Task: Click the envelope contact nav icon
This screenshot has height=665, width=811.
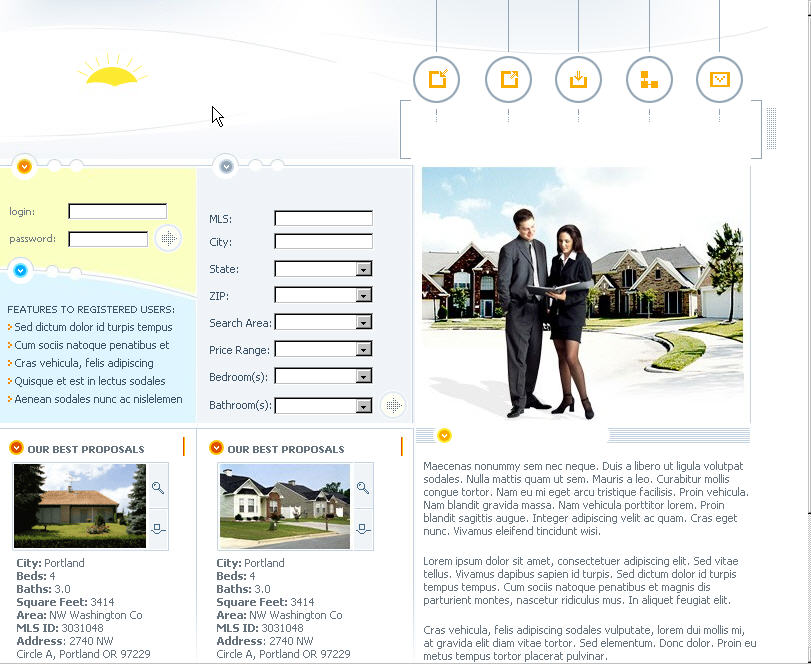Action: (x=719, y=80)
